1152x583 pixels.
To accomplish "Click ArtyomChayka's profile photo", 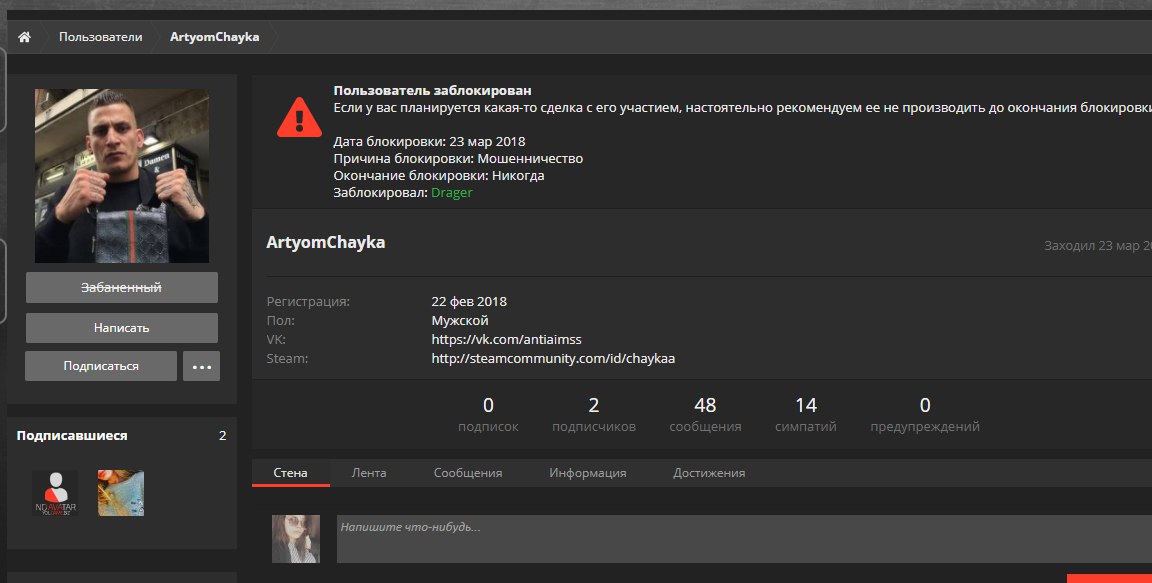I will [x=122, y=176].
